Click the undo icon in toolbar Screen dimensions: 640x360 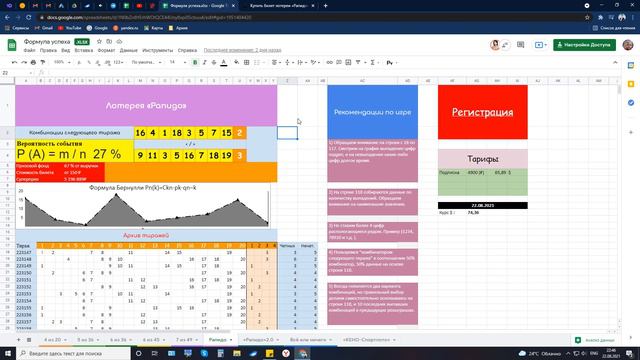(14, 62)
